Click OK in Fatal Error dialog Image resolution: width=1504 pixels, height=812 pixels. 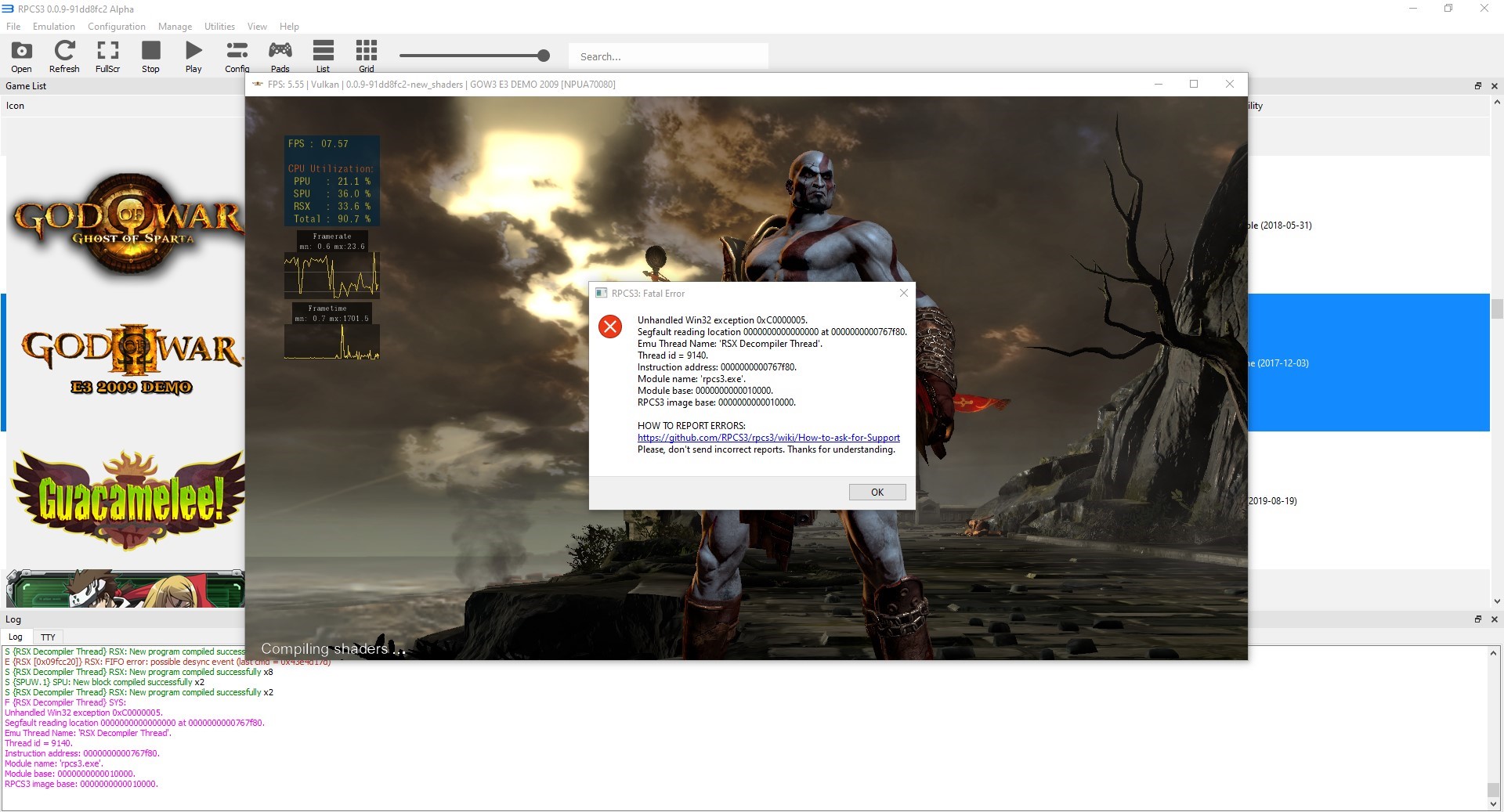pos(877,492)
